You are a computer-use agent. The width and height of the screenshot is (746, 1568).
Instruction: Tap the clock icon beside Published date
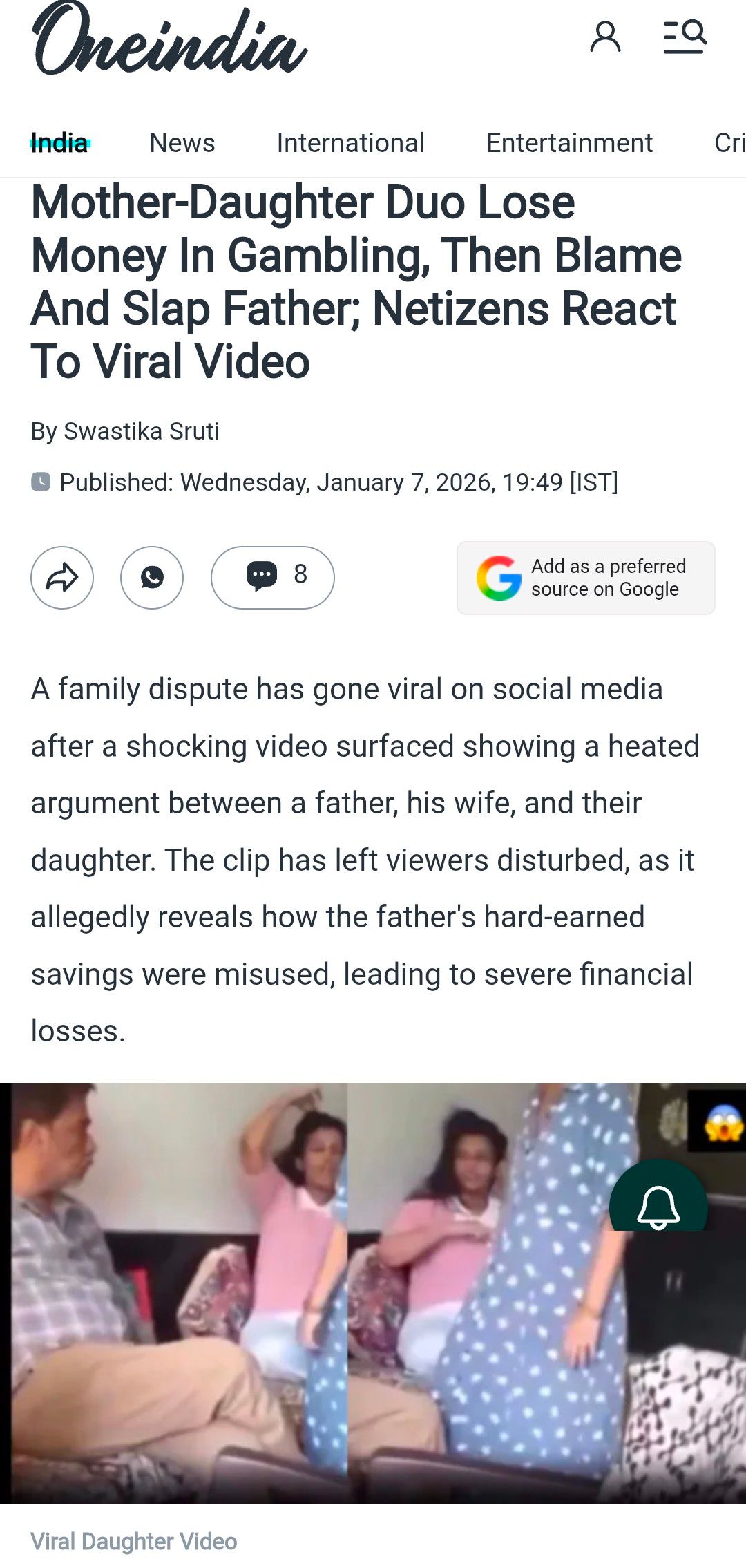(x=41, y=482)
